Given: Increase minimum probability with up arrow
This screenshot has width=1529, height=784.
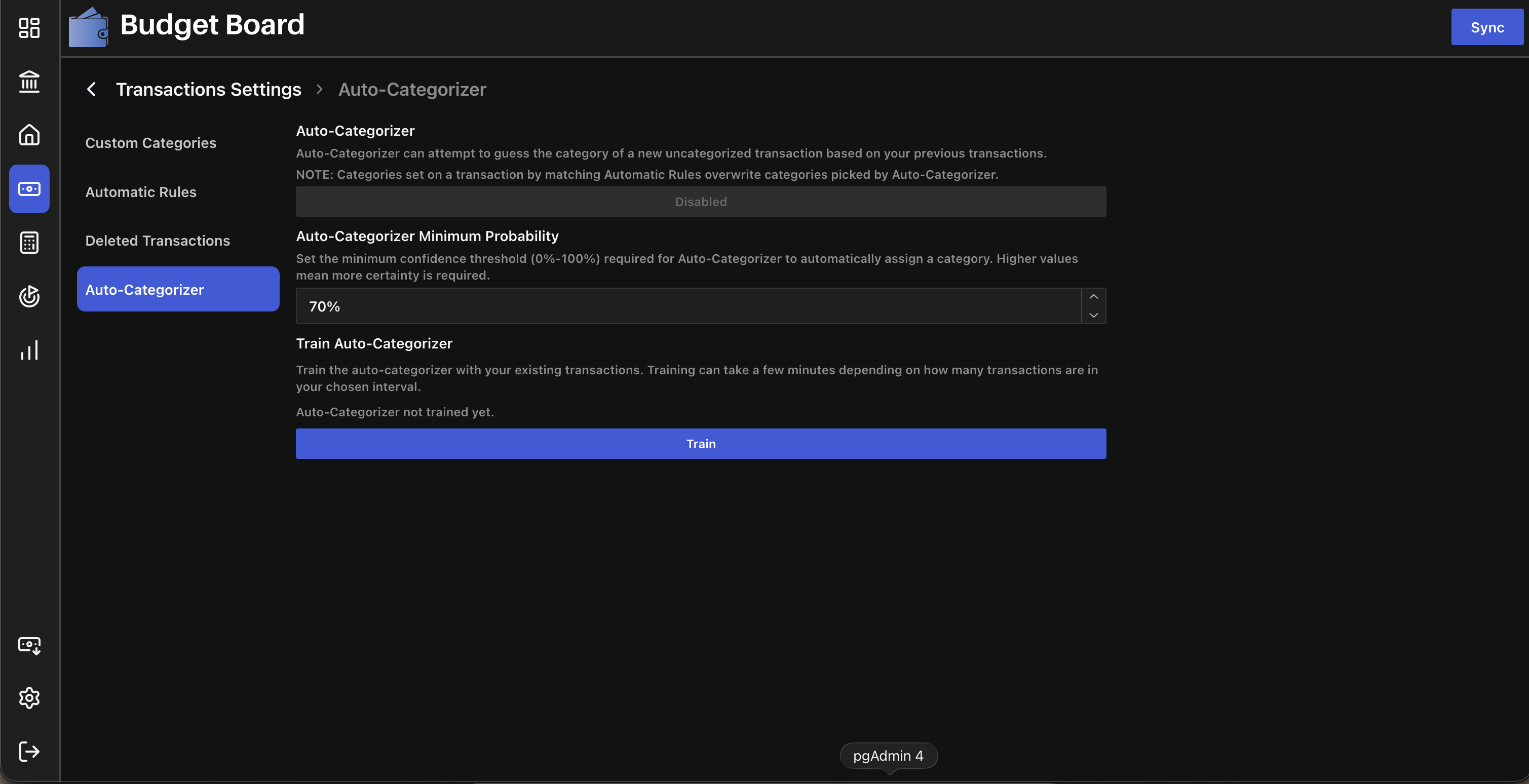Looking at the screenshot, I should point(1093,297).
